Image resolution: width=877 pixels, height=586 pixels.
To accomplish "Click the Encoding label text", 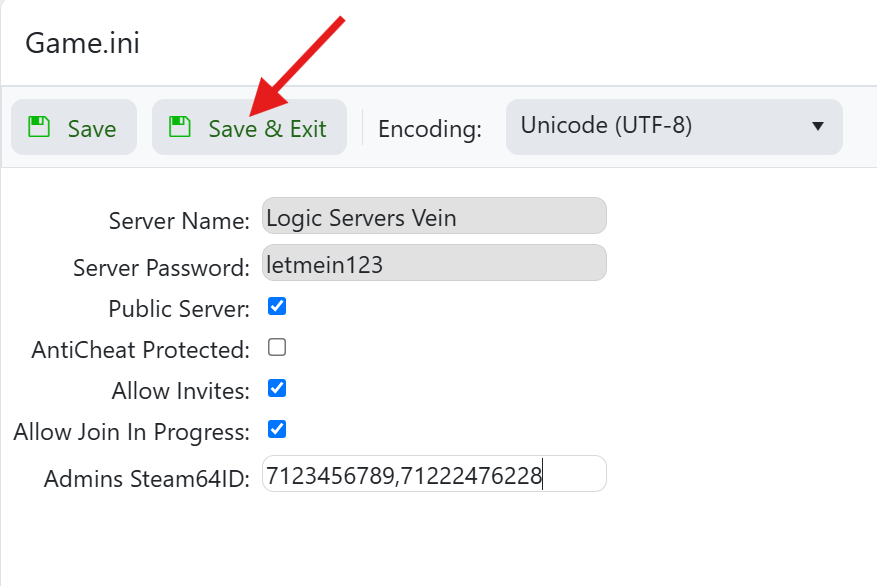I will (430, 129).
